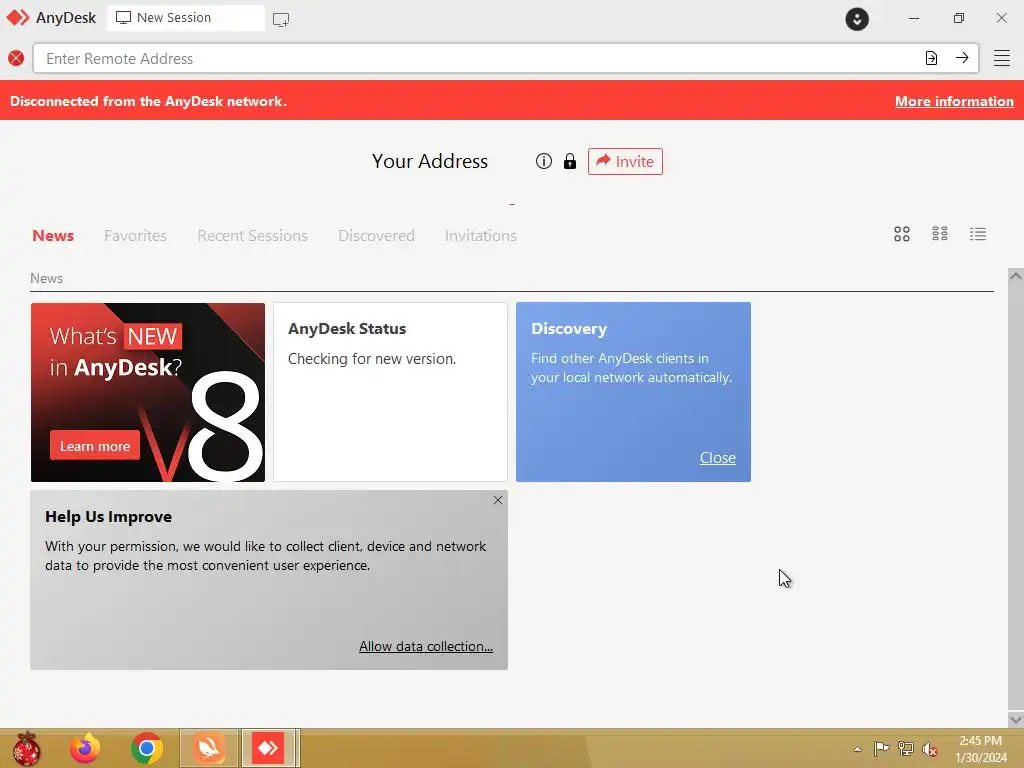Show hidden system tray icons
The image size is (1024, 768).
857,749
